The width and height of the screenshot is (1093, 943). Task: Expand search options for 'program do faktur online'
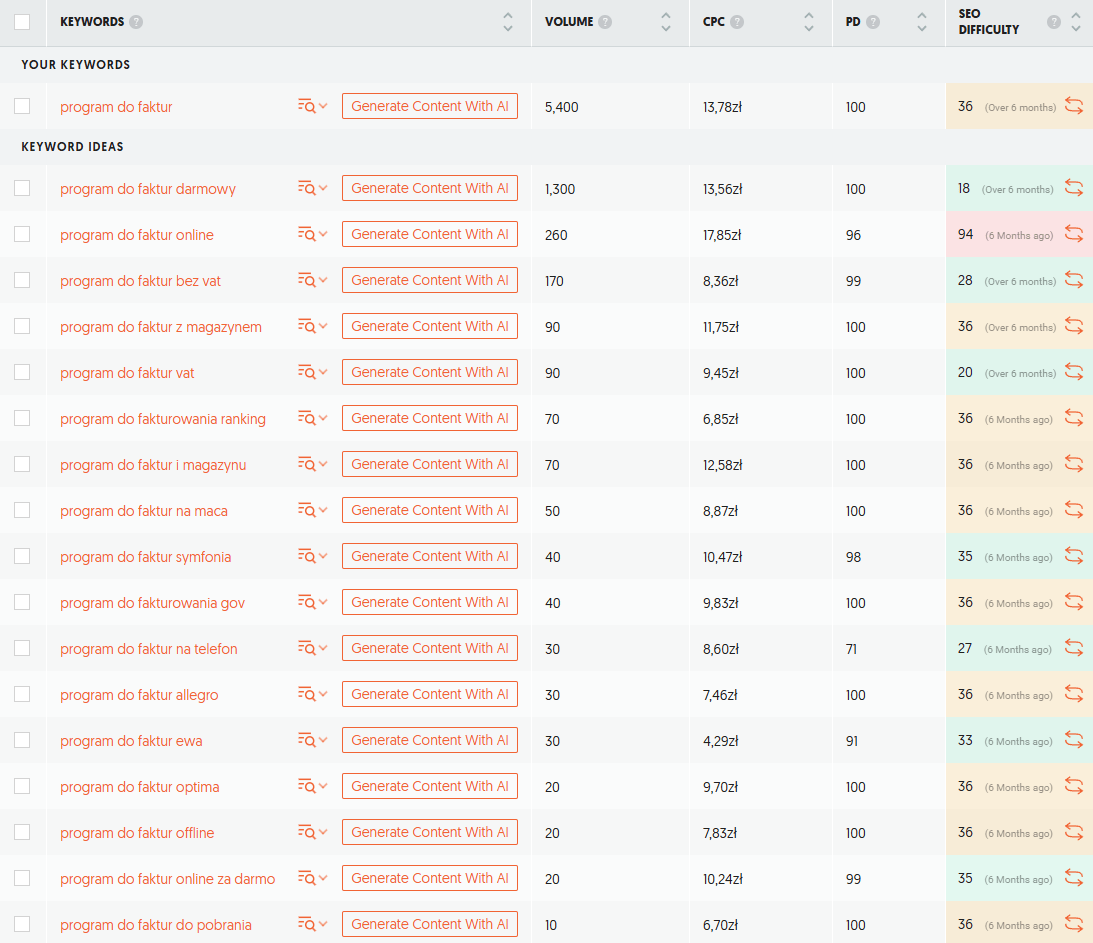coord(312,234)
